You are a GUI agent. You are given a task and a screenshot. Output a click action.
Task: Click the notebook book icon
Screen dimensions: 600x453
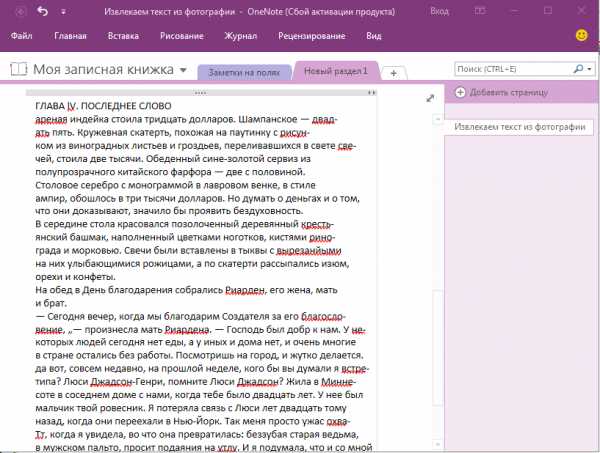[18, 70]
